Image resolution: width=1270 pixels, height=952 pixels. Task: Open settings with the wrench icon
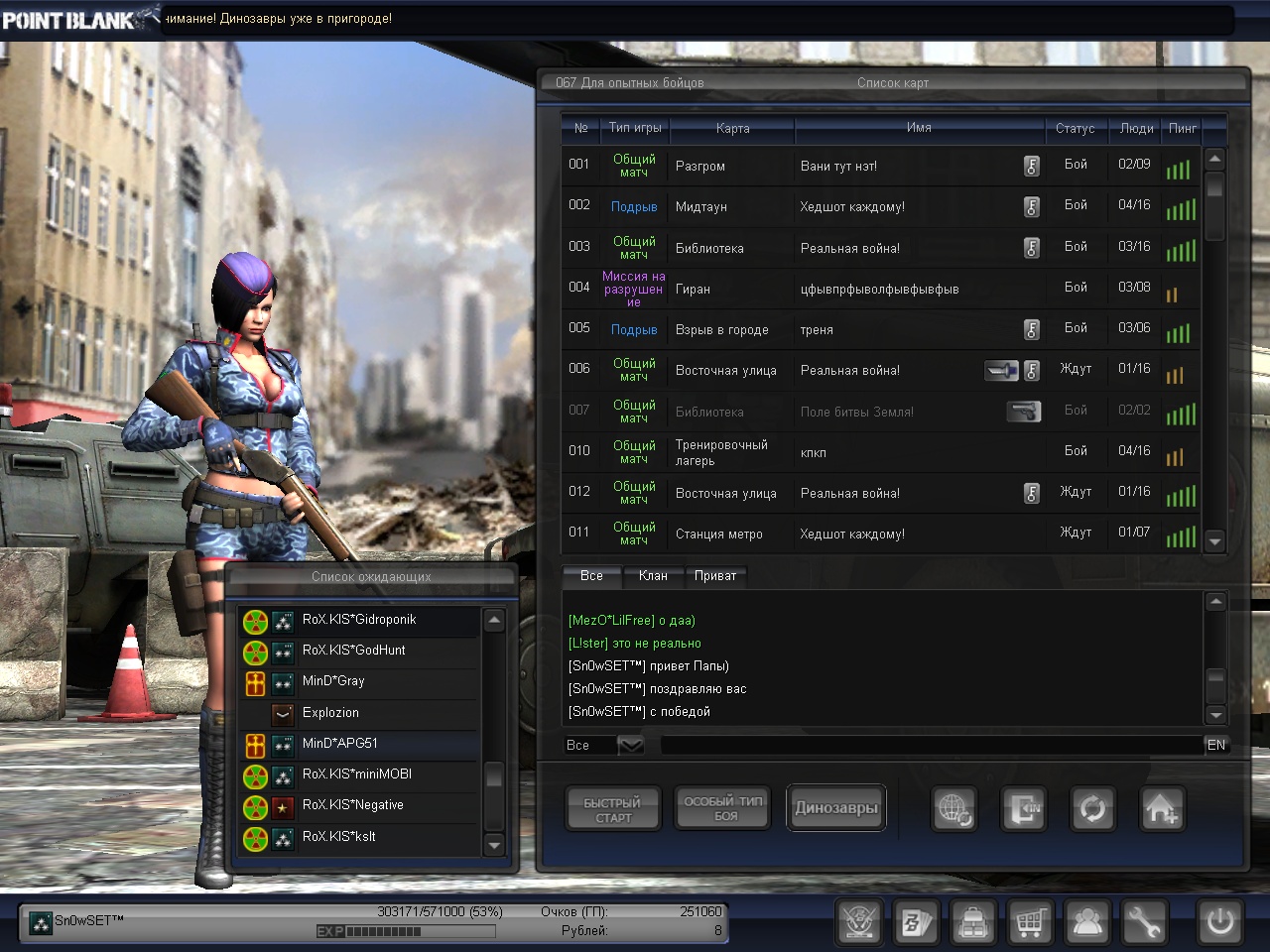(x=1144, y=923)
